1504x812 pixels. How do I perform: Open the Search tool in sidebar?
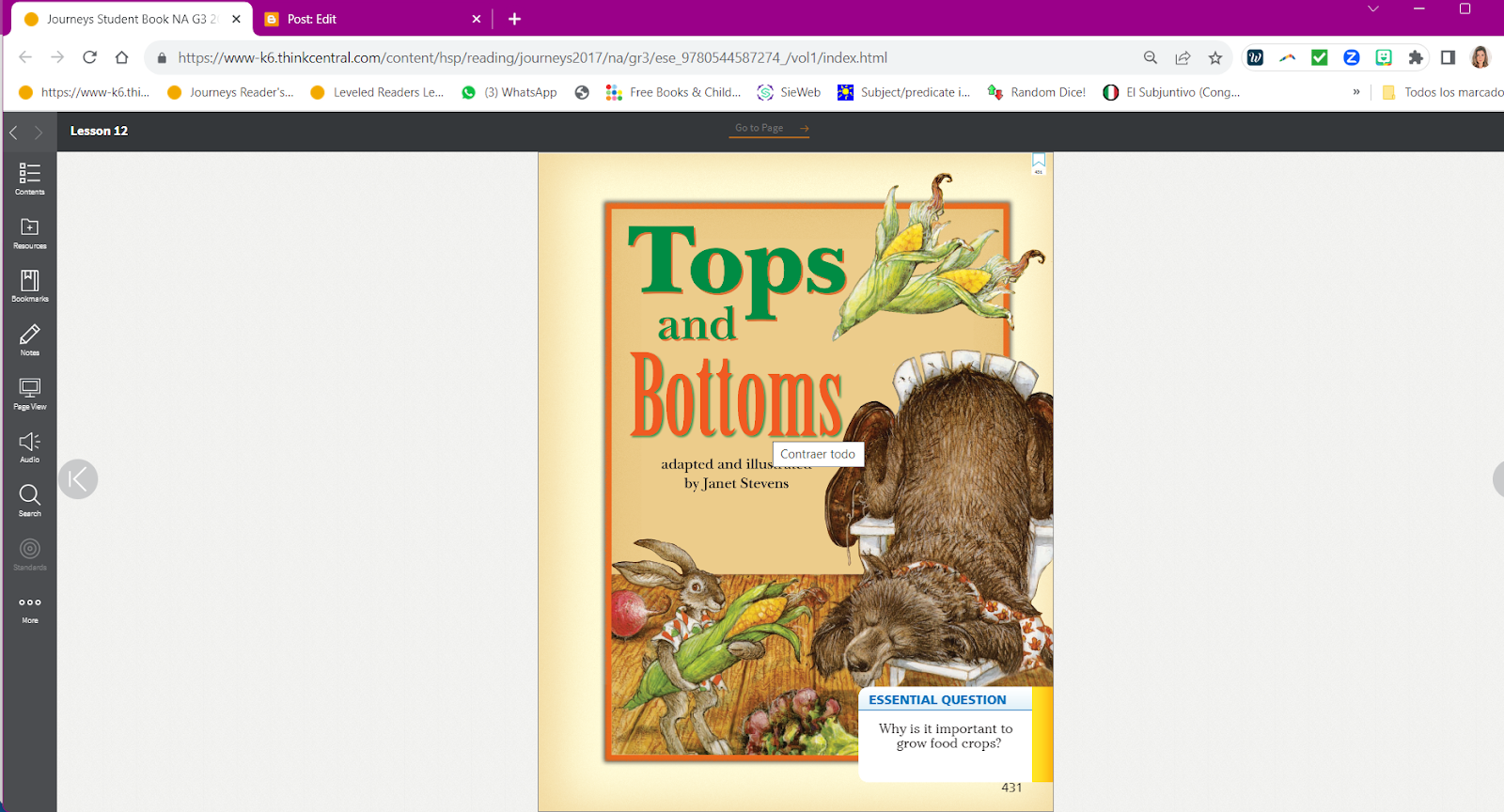pyautogui.click(x=29, y=501)
